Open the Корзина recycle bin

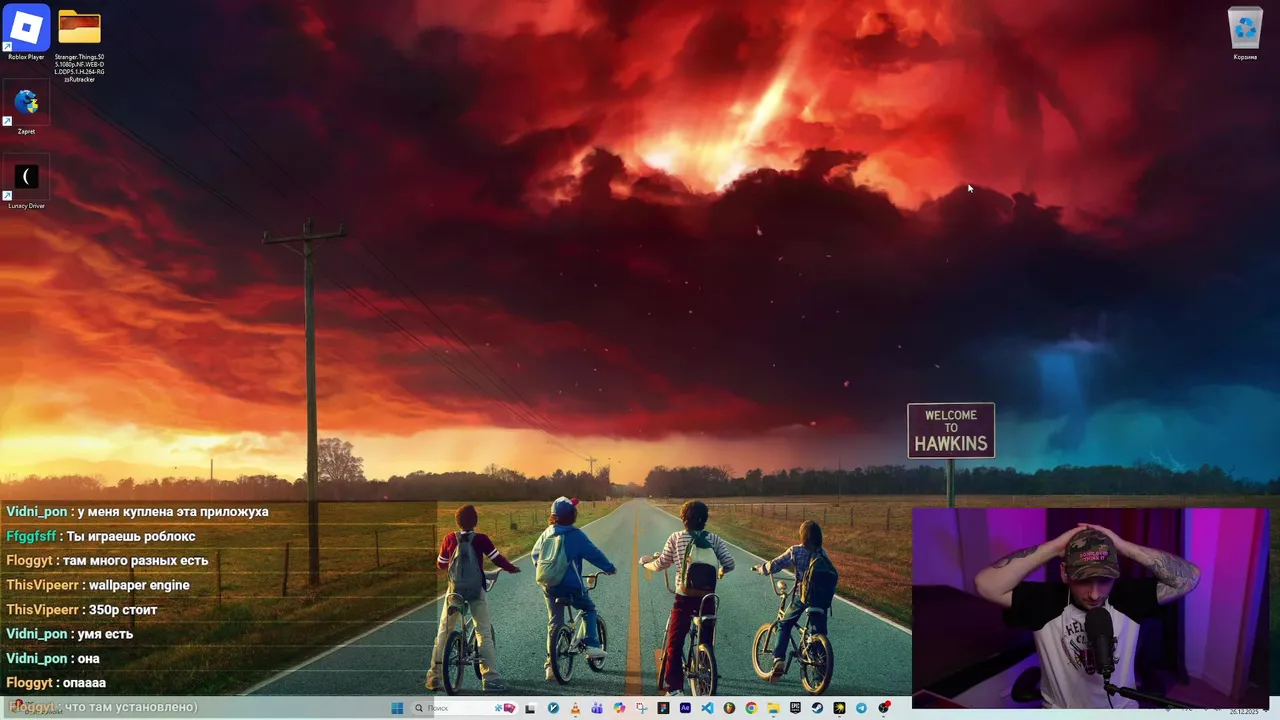pyautogui.click(x=1245, y=35)
